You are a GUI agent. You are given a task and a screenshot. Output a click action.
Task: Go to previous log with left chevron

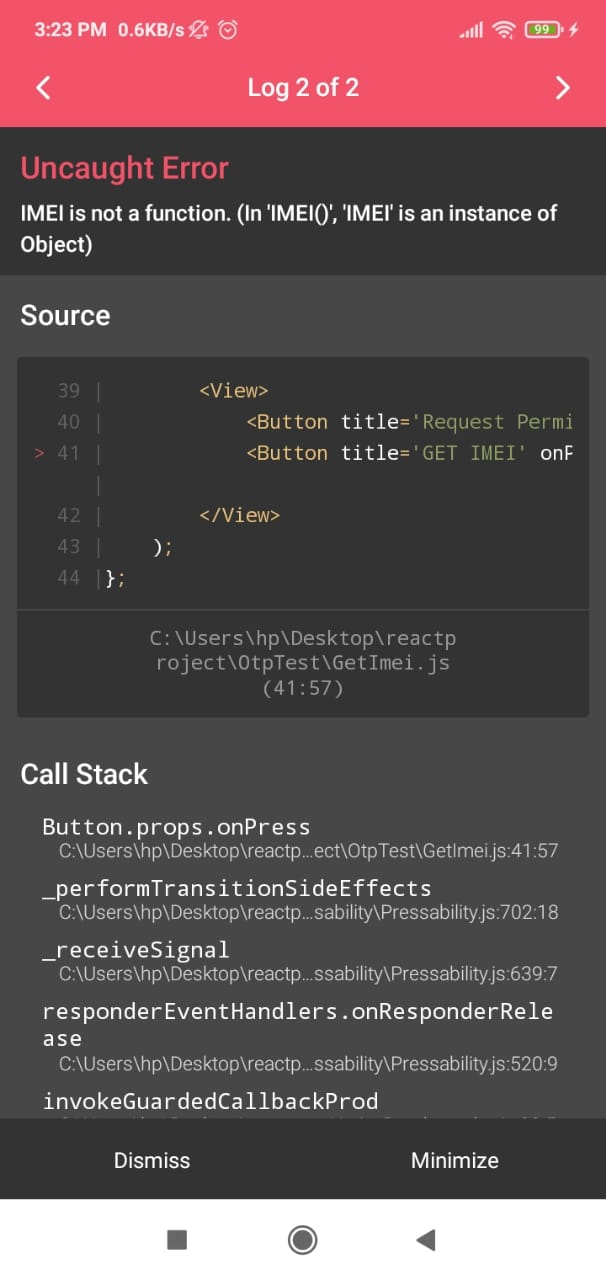[43, 88]
